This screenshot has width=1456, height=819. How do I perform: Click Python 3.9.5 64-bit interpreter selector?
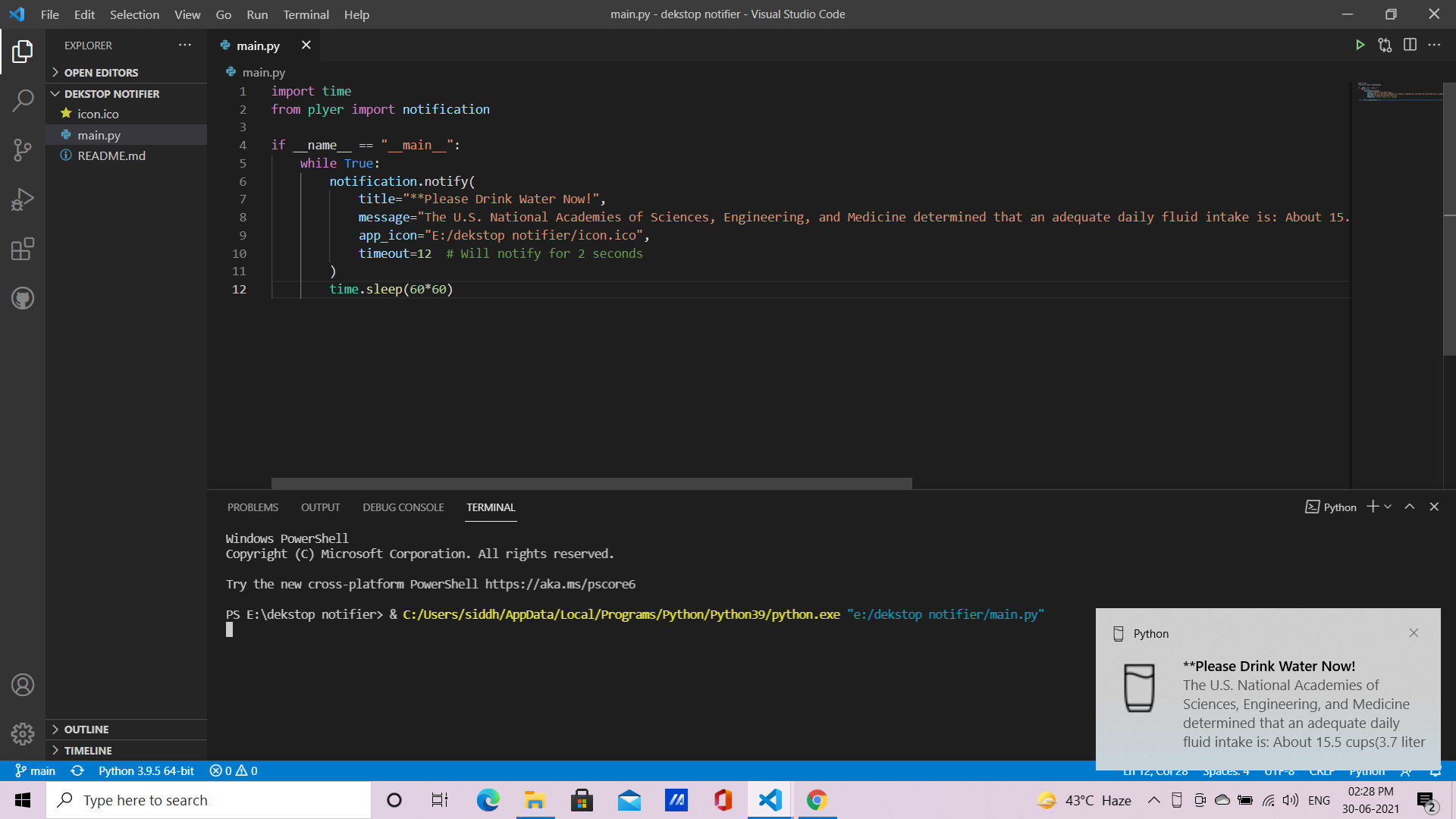(146, 770)
